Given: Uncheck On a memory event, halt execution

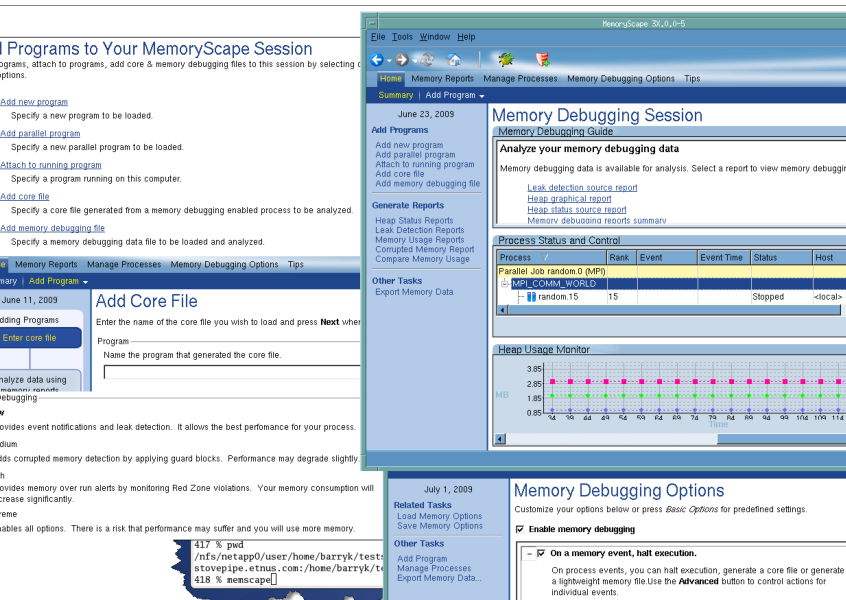Looking at the screenshot, I should 541,553.
